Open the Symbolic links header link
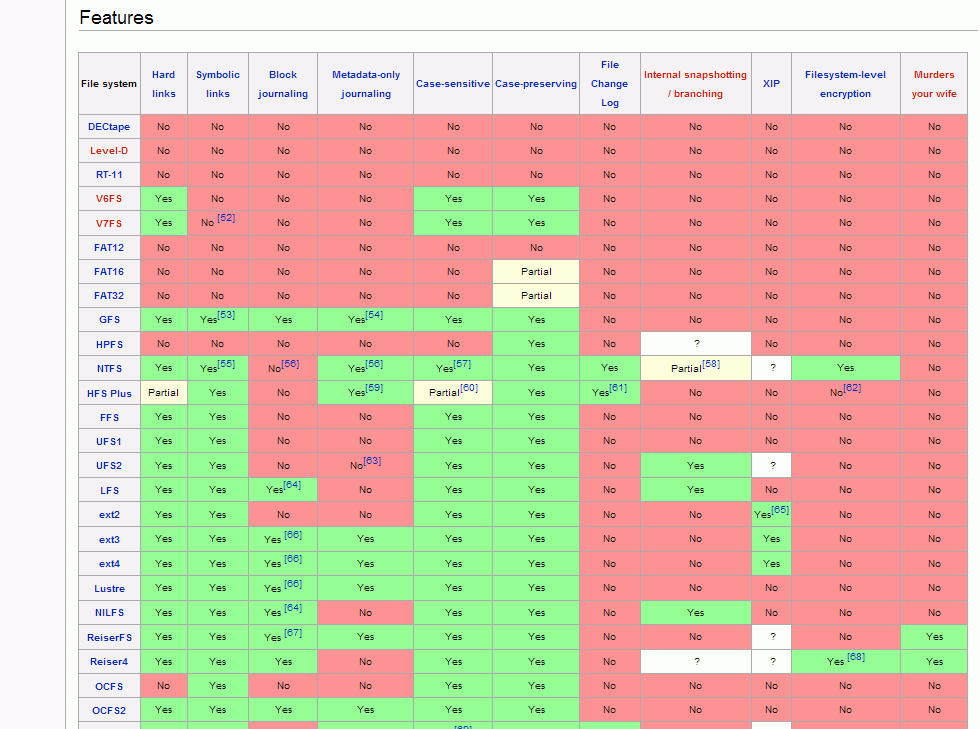This screenshot has width=980, height=729. (x=218, y=84)
